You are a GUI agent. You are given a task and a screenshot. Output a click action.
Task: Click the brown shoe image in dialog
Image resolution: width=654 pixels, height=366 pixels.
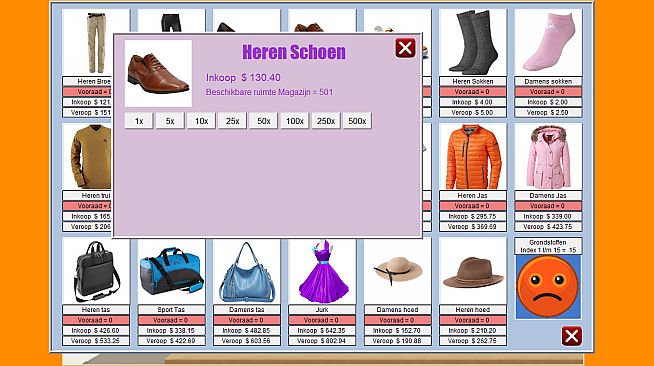pos(158,73)
